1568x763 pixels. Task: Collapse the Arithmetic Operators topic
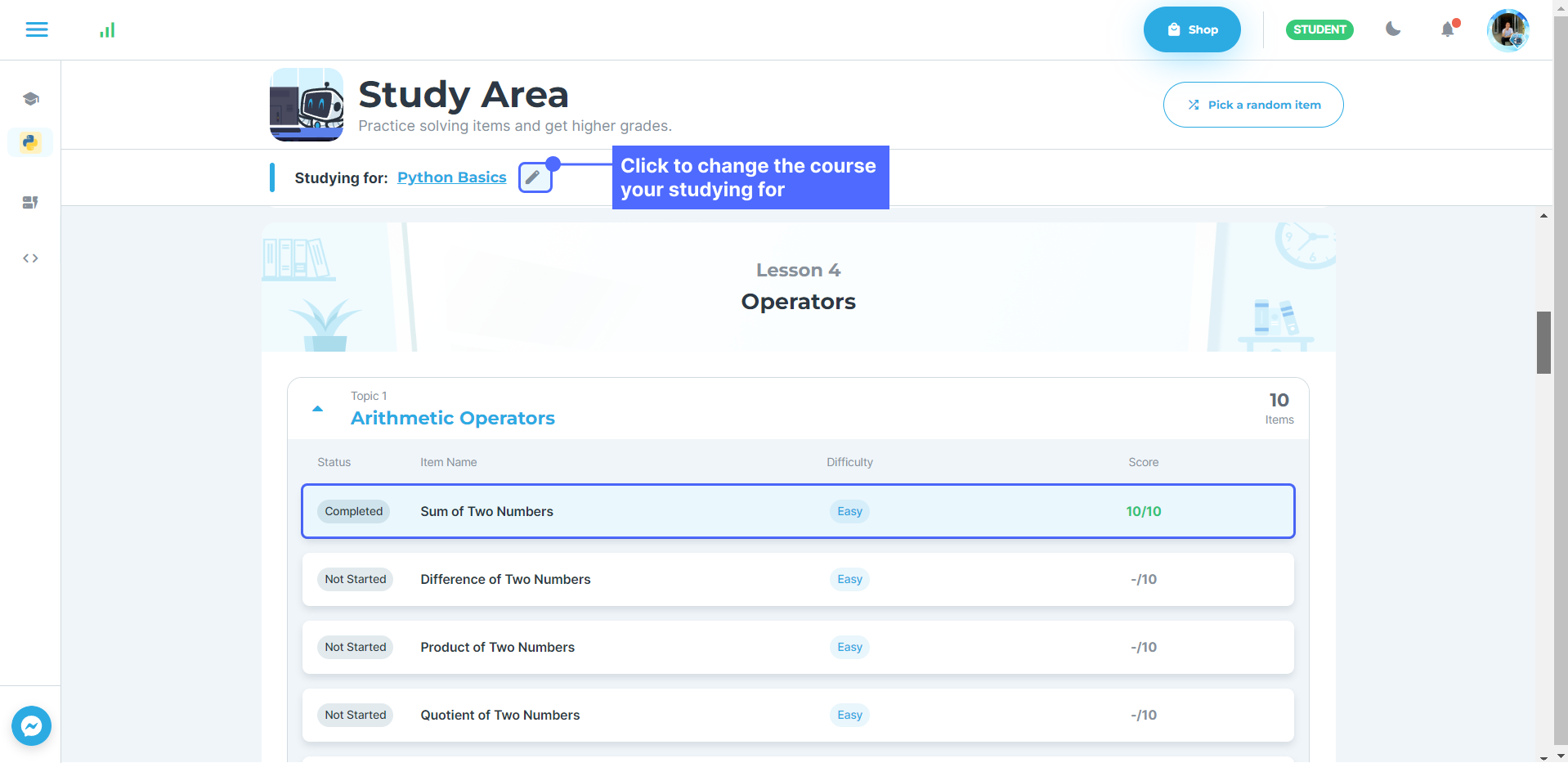tap(318, 409)
